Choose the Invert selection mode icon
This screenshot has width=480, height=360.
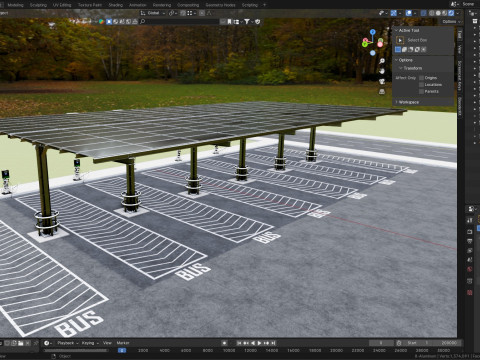click(417, 49)
